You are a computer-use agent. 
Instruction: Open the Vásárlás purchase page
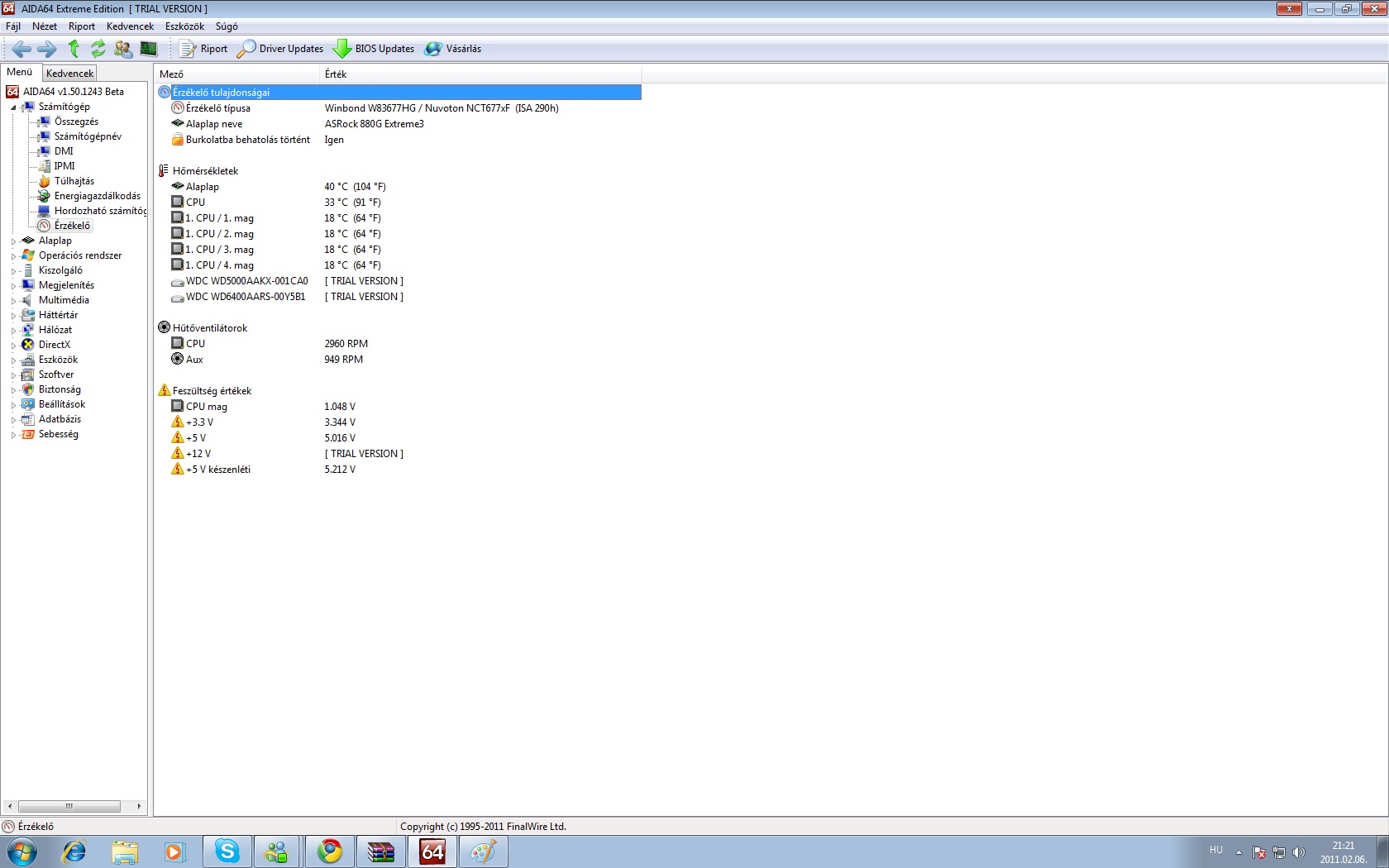[x=453, y=49]
